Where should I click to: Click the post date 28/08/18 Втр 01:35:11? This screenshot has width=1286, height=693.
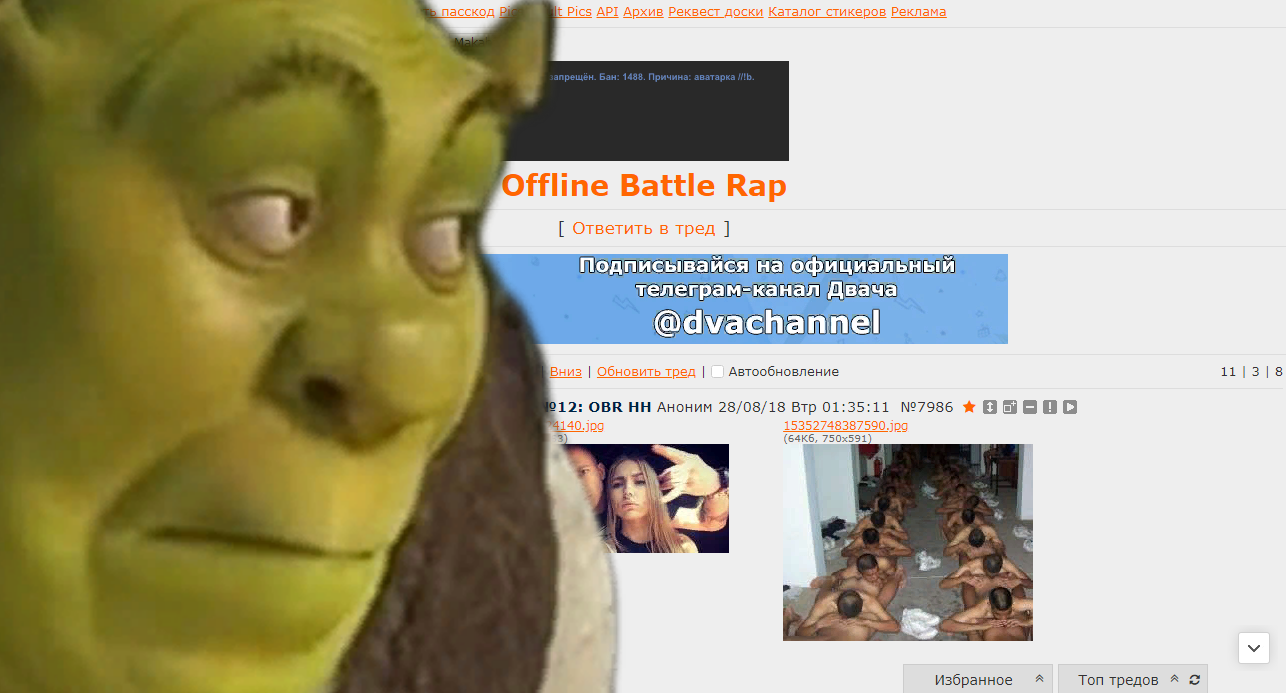804,407
